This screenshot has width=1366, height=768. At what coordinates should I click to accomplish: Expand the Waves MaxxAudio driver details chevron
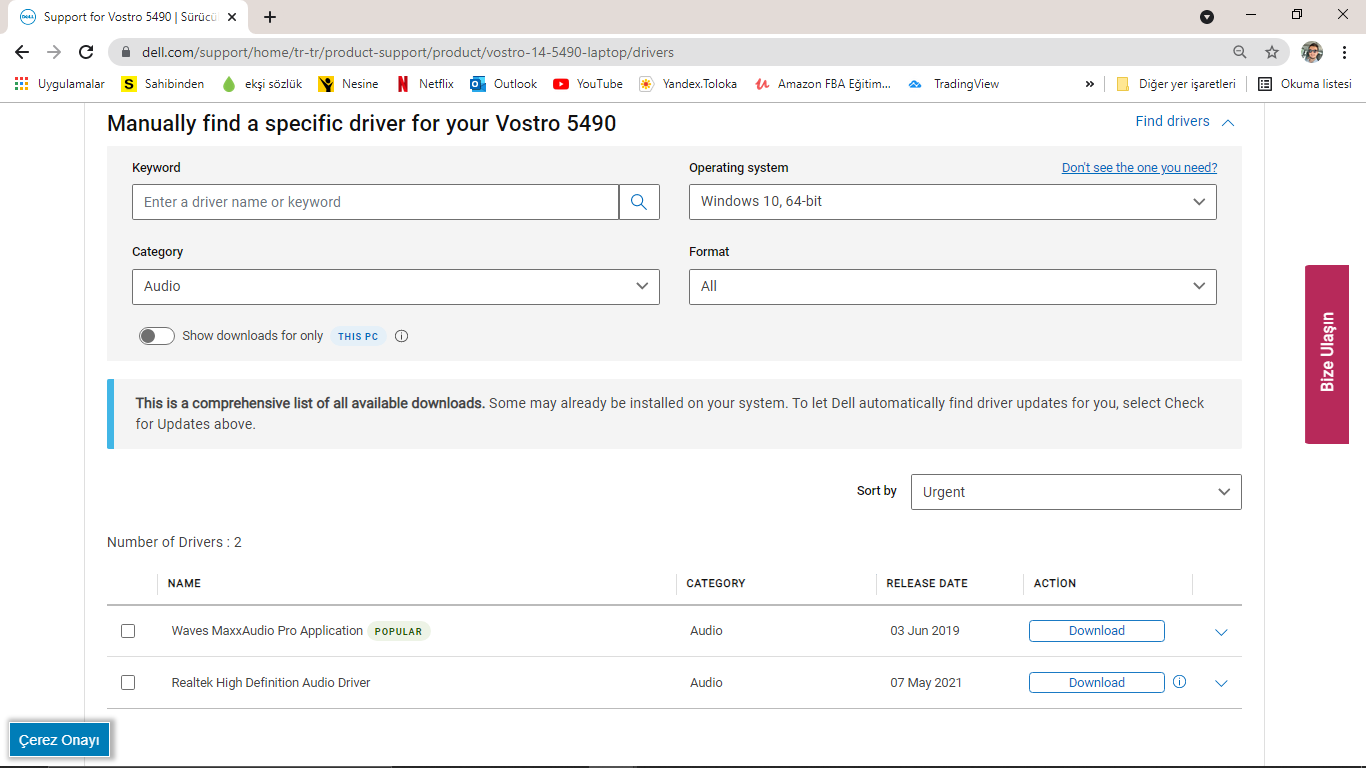point(1221,632)
